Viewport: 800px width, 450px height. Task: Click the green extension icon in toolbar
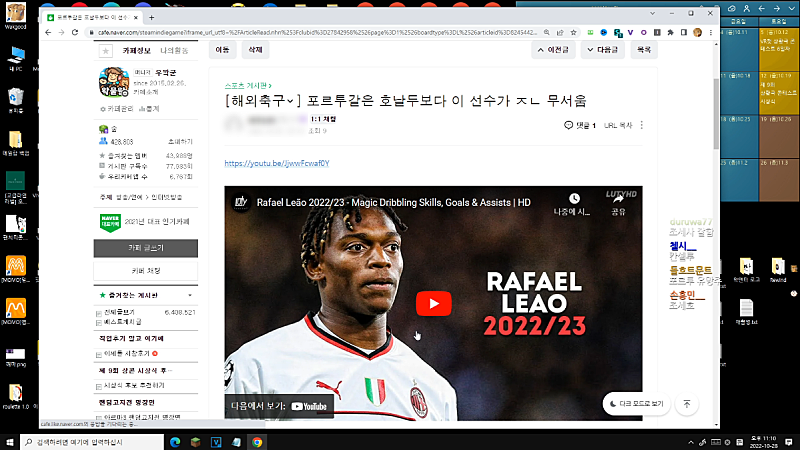[x=590, y=32]
